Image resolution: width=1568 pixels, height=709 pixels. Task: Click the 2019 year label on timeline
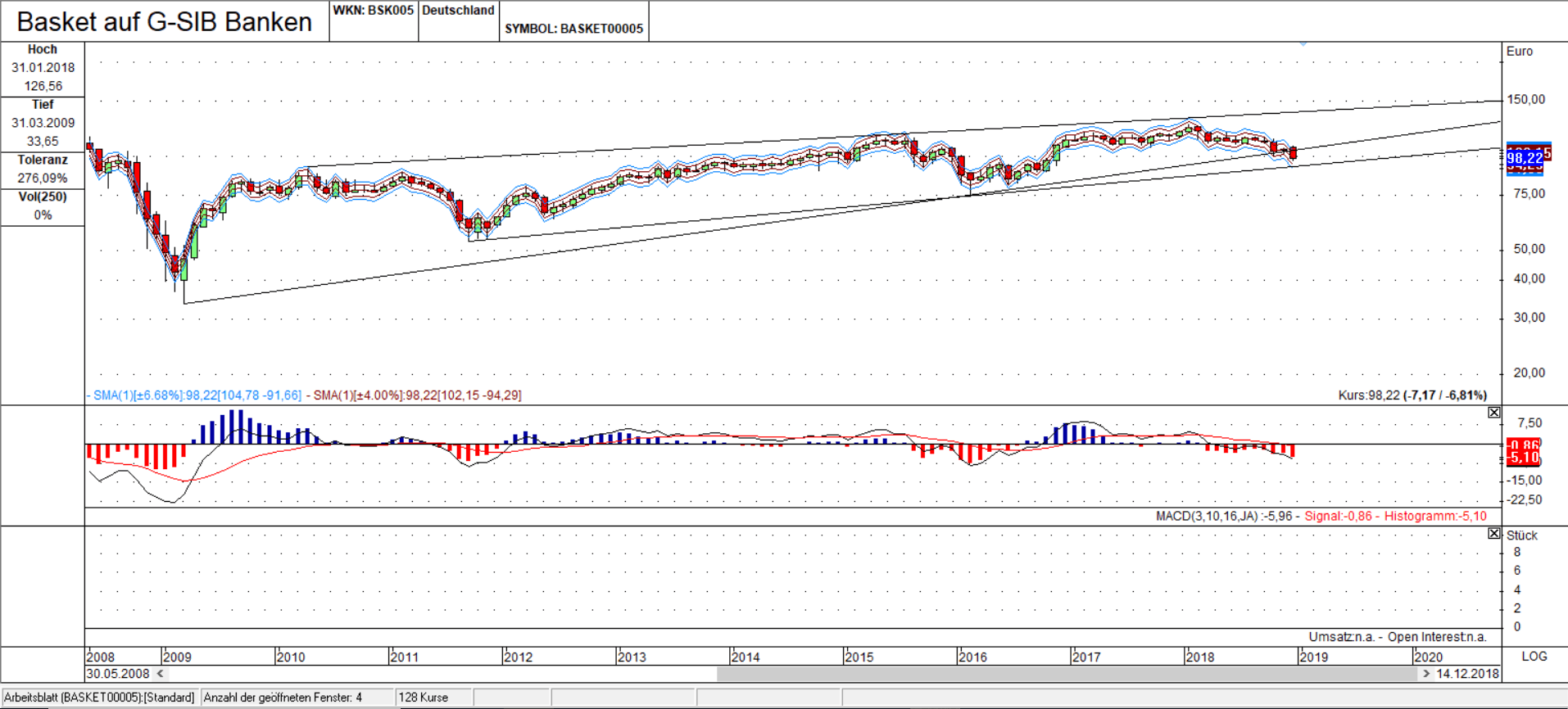[1314, 657]
